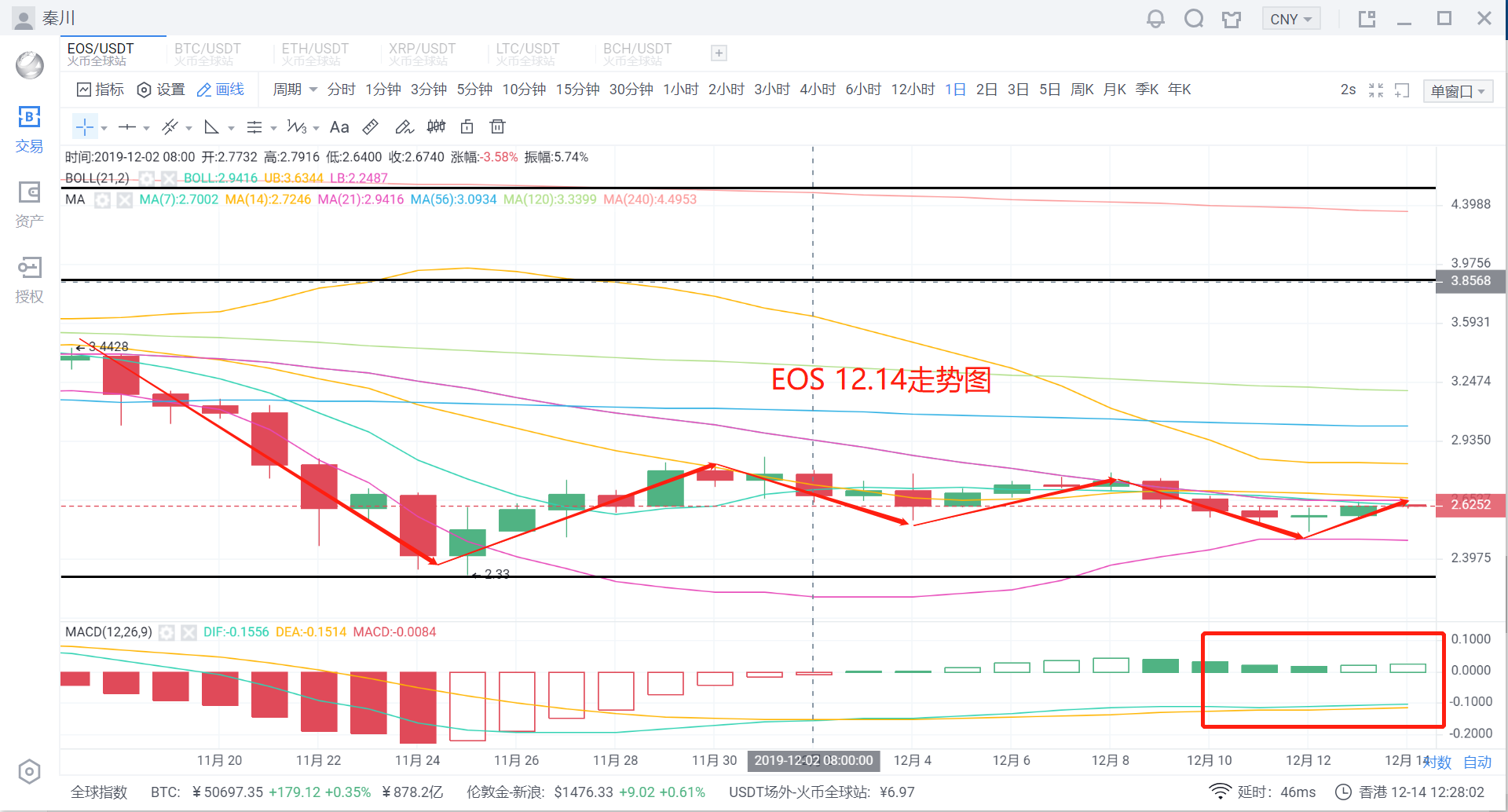Select the crosshair cursor tool
This screenshot has width=1508, height=812.
click(x=84, y=127)
